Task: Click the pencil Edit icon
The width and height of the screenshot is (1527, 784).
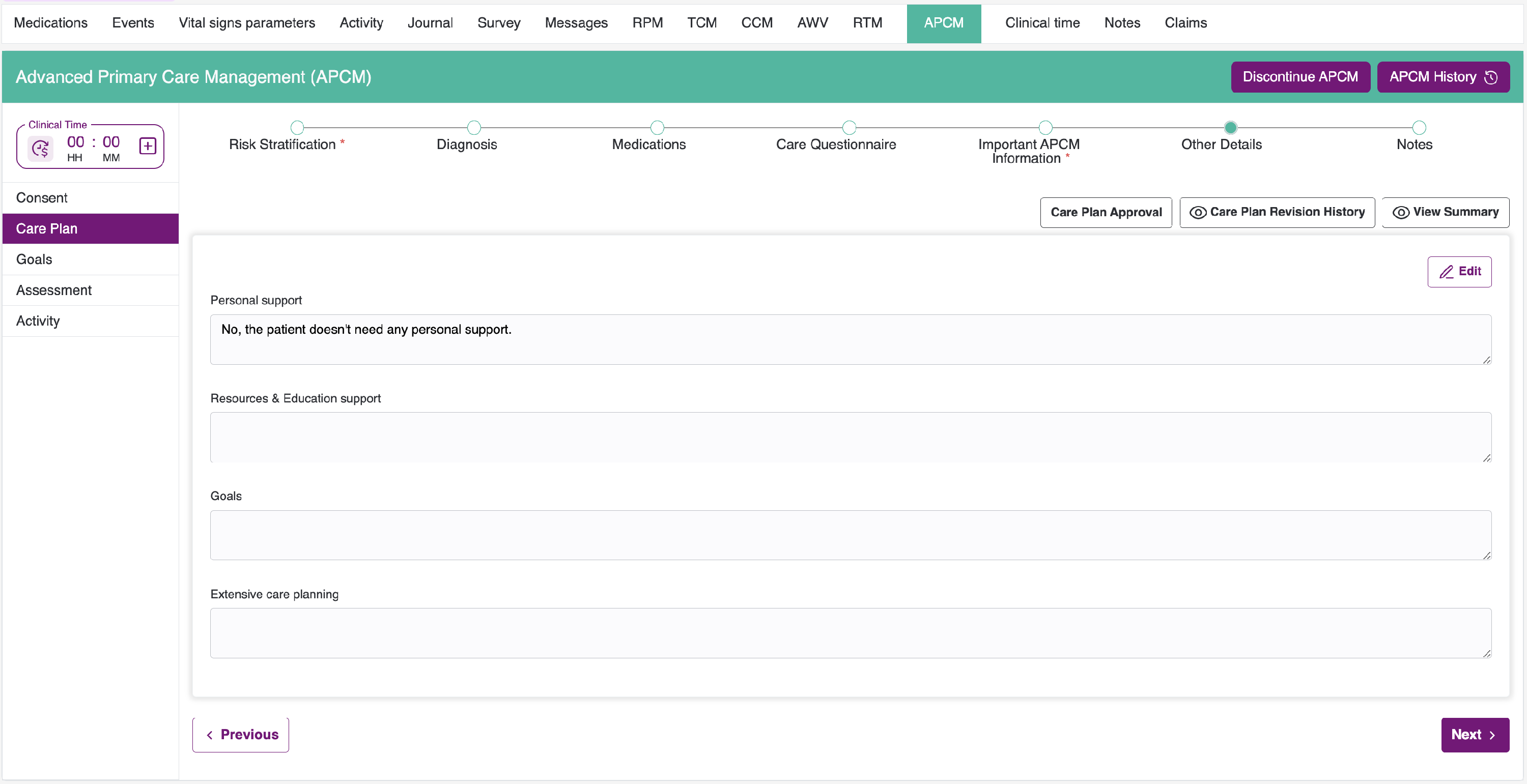Action: [1446, 272]
